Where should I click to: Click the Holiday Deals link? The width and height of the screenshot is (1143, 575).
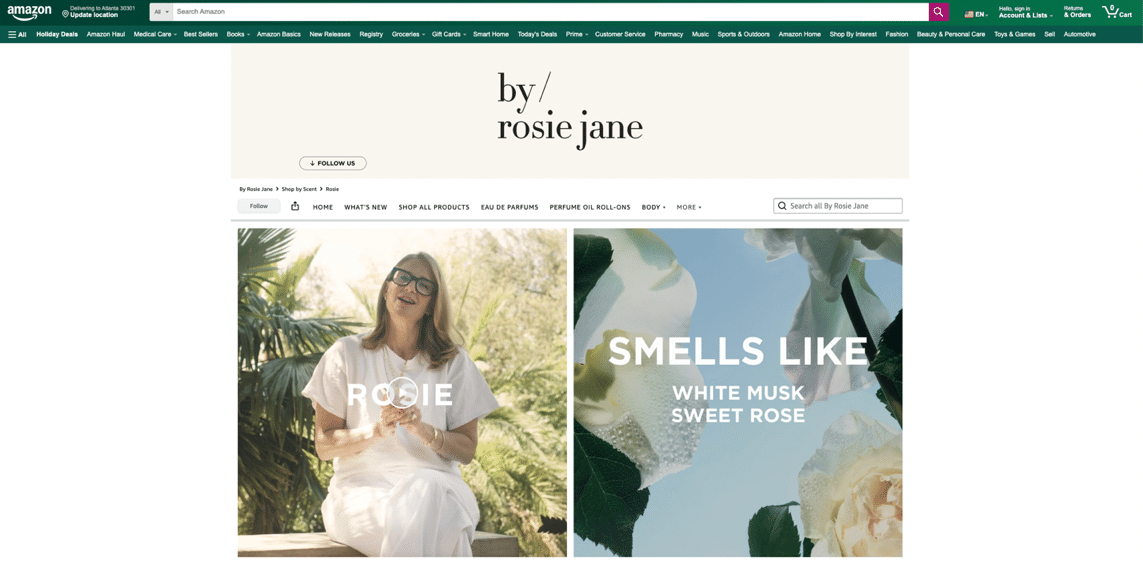tap(57, 34)
